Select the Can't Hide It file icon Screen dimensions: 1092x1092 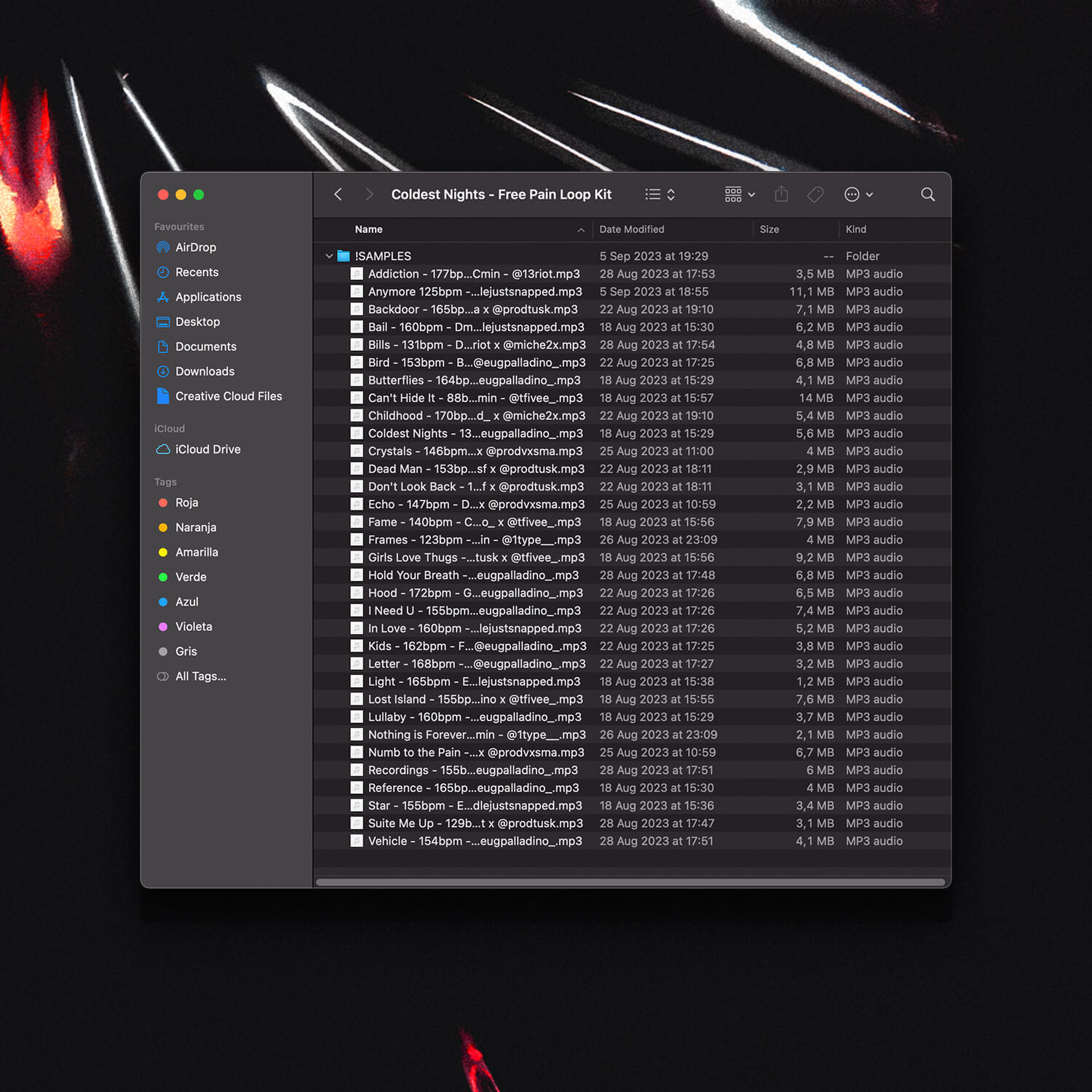pos(357,397)
